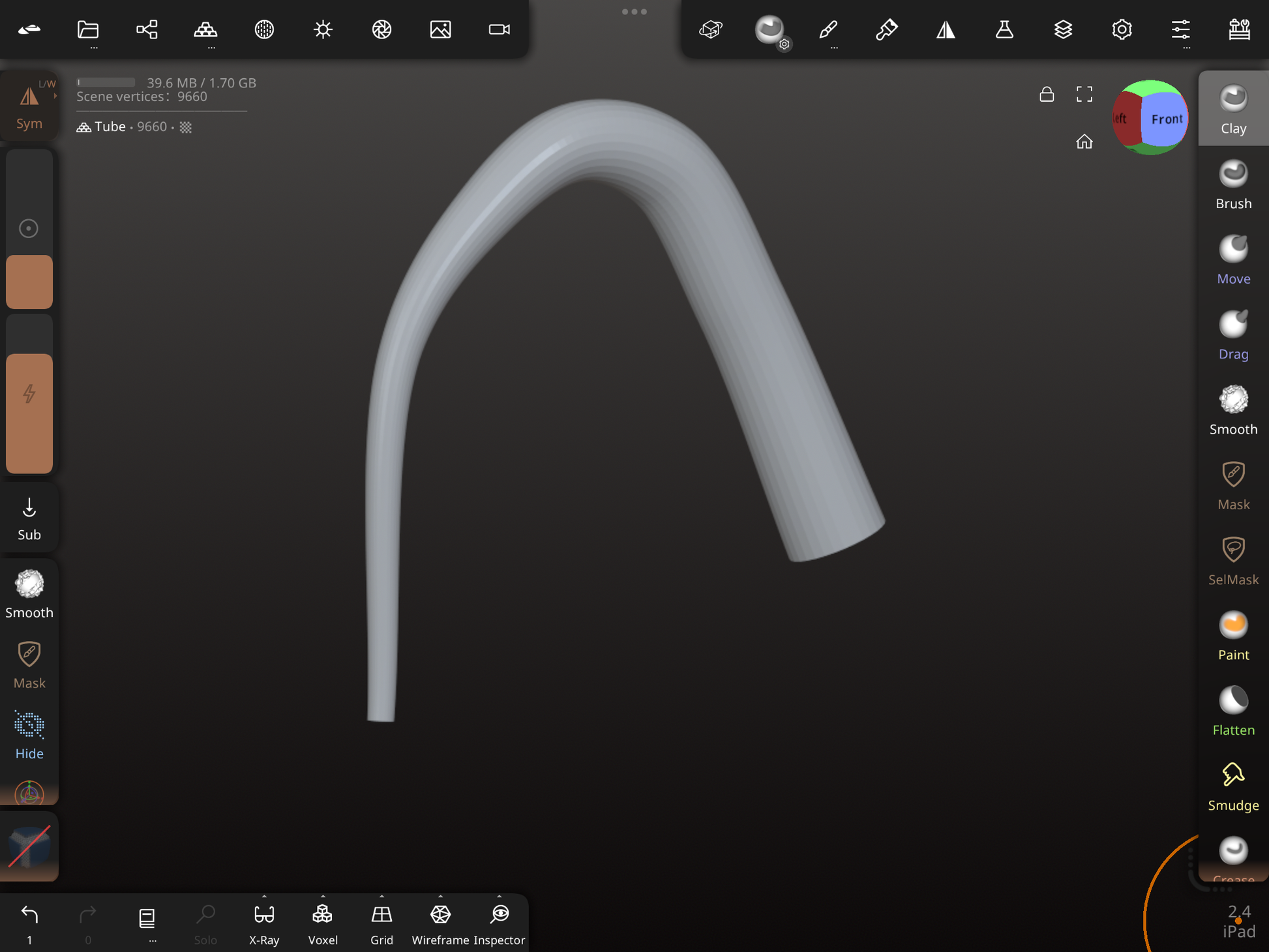Expand the Inspector options

point(499,897)
